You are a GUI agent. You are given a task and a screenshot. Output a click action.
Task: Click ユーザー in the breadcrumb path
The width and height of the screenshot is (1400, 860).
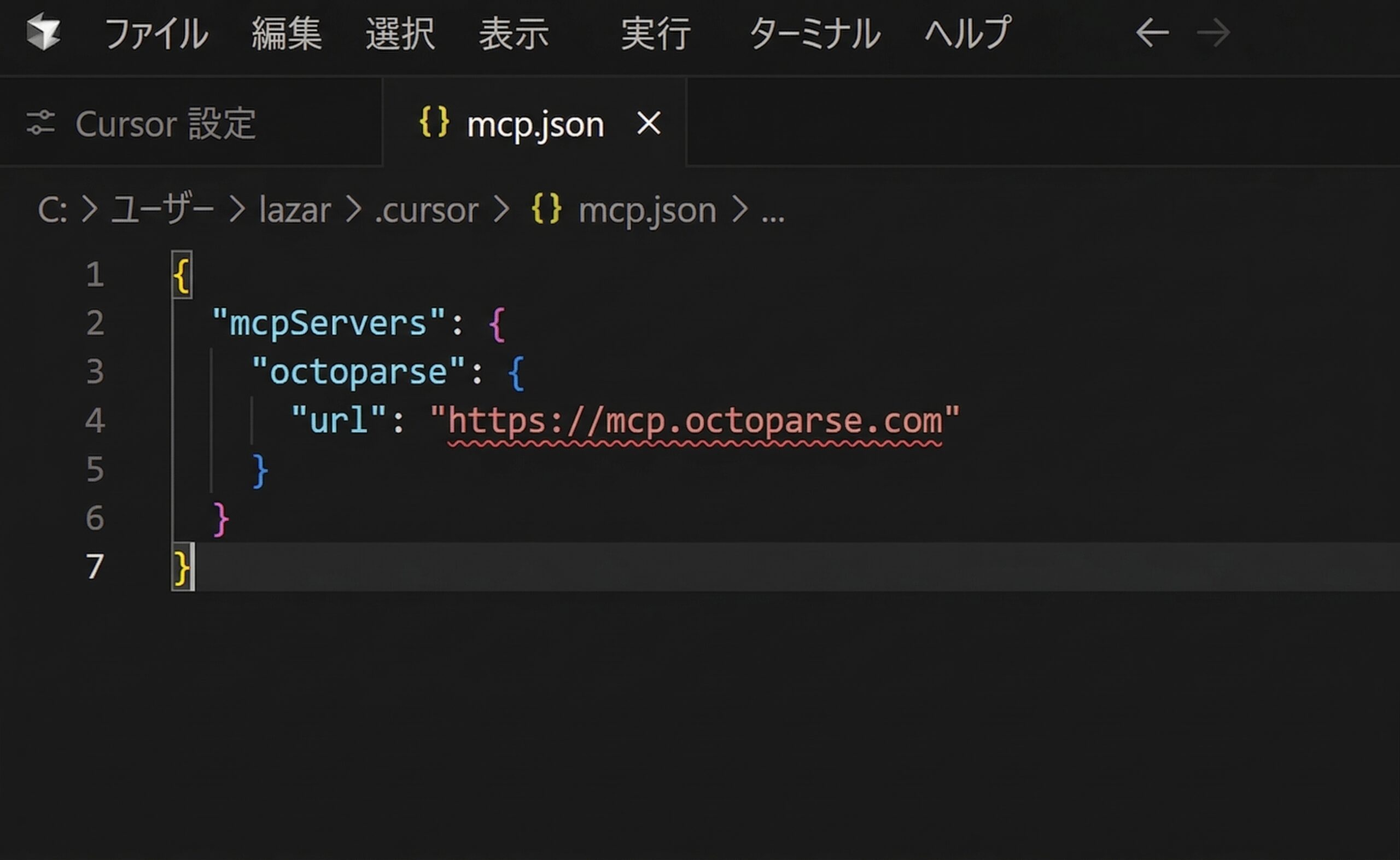(162, 210)
